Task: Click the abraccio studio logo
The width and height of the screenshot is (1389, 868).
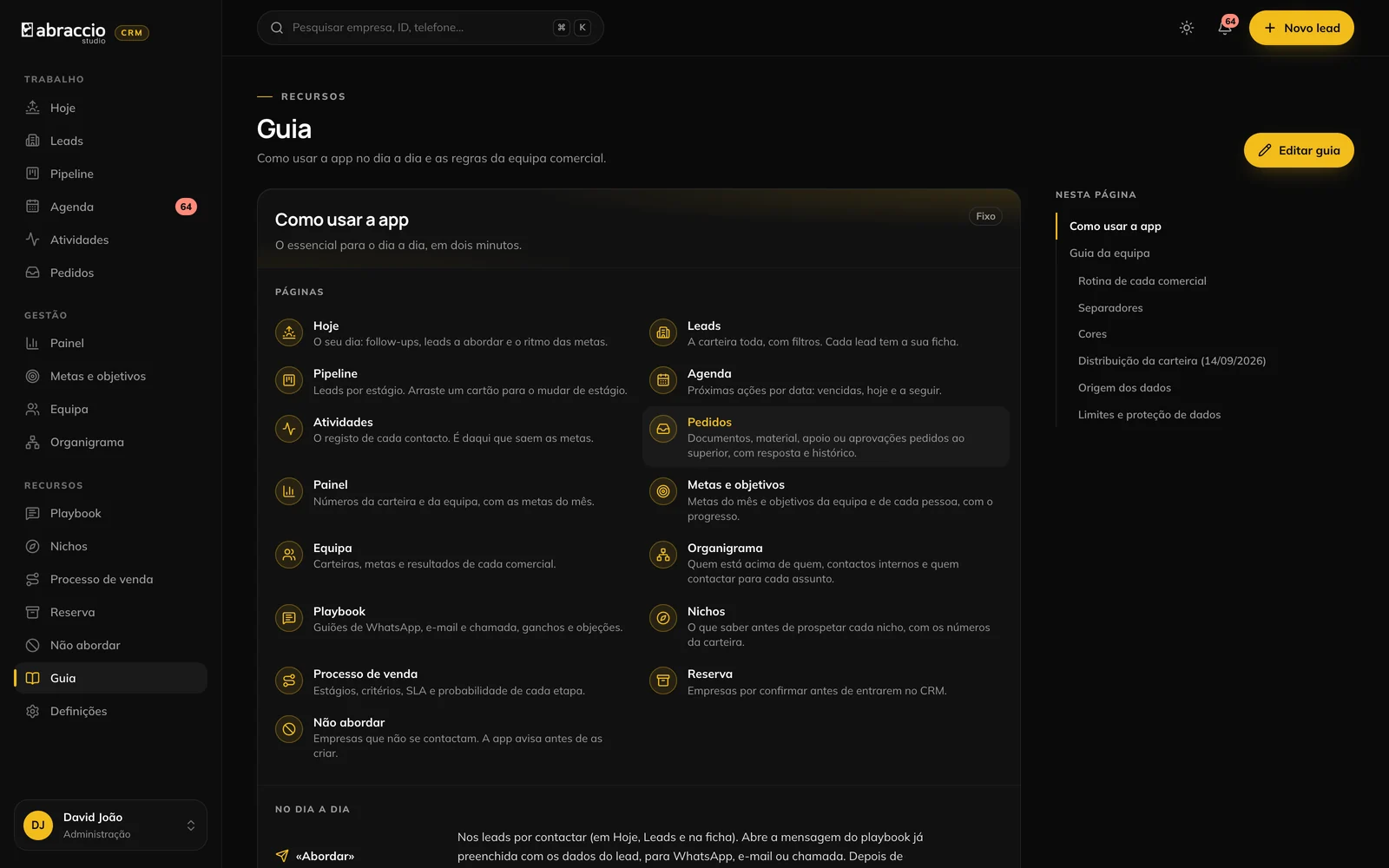Action: pyautogui.click(x=63, y=32)
